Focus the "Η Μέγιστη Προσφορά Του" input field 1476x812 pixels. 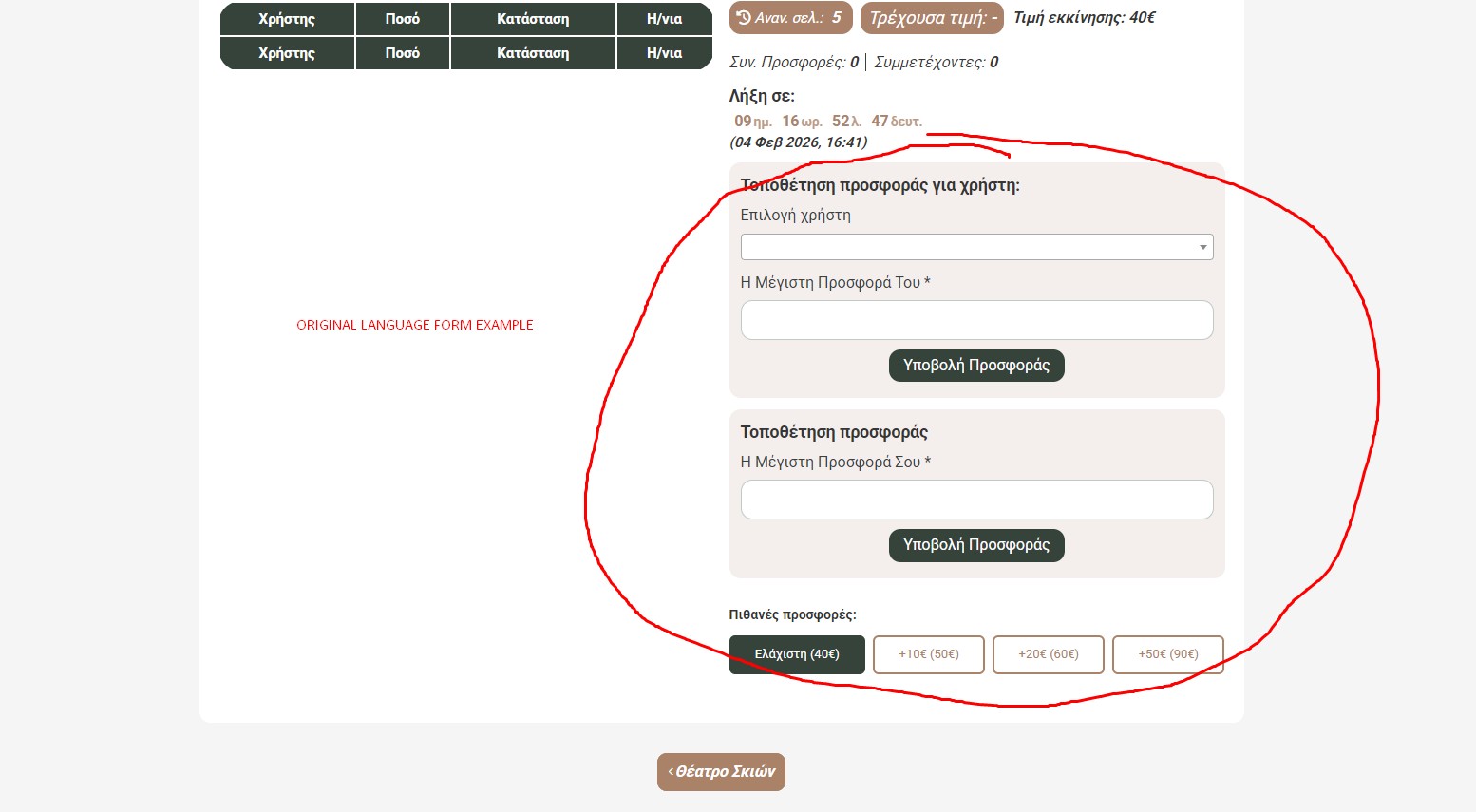pyautogui.click(x=976, y=320)
